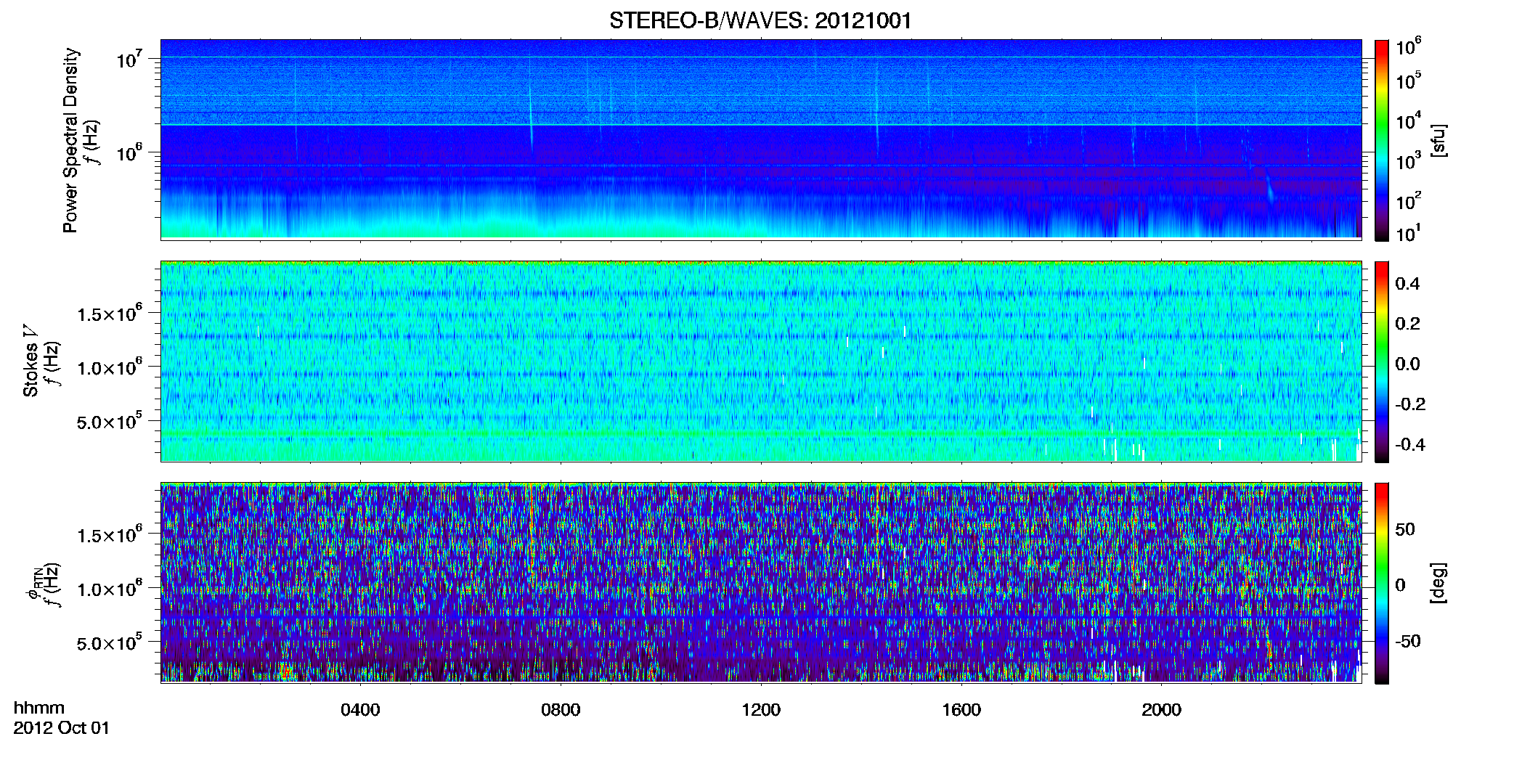Click the "[deg]" colorbar unit label
Image resolution: width=1522 pixels, height=784 pixels.
coord(1438,583)
